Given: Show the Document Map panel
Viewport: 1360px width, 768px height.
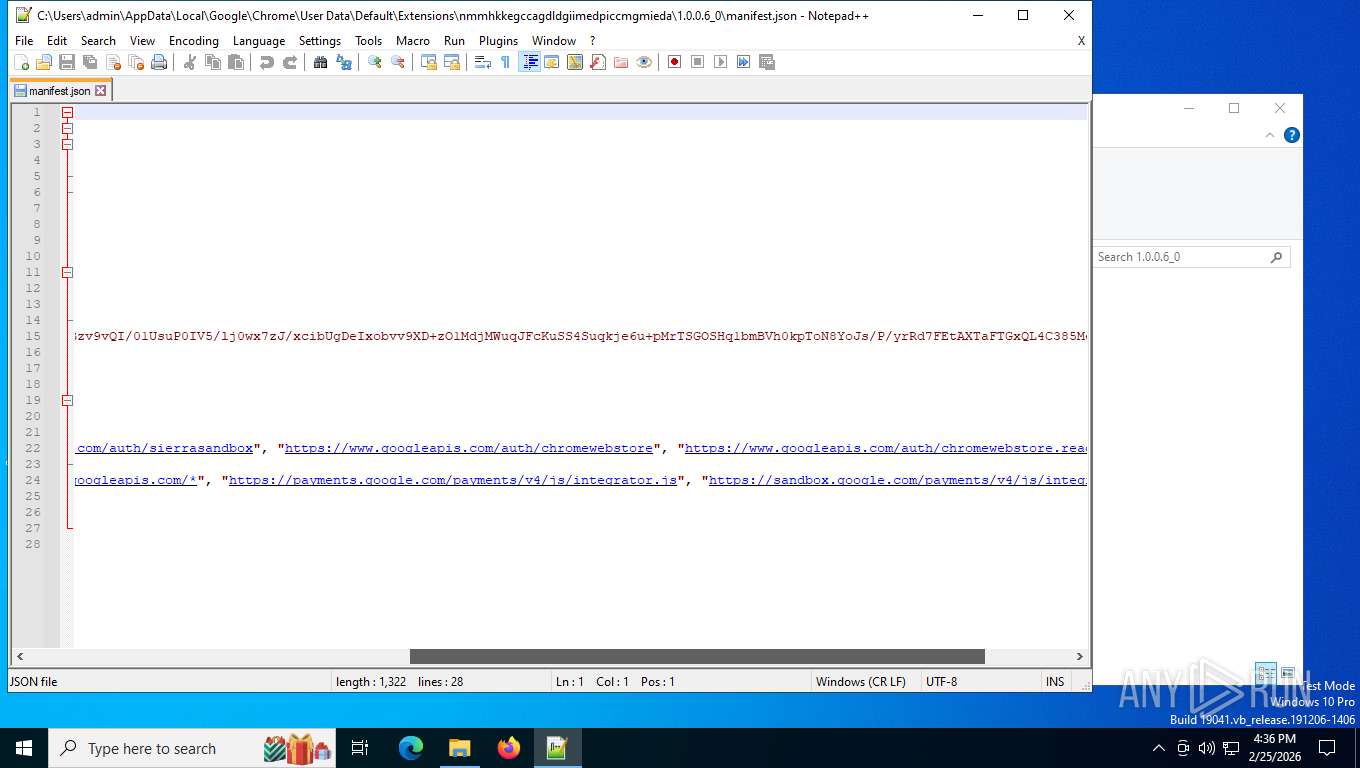Looking at the screenshot, I should tap(575, 62).
